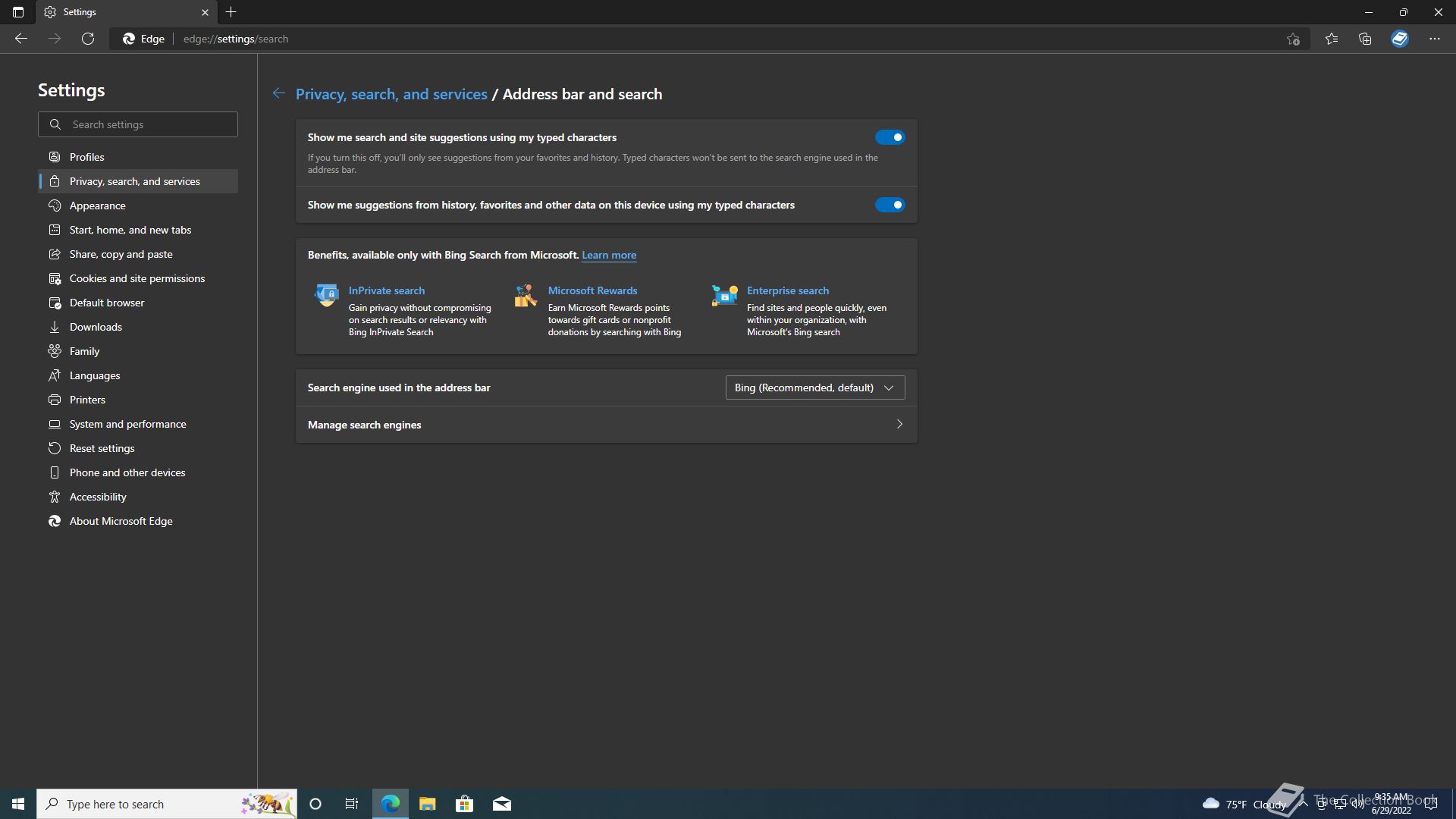Open Start, home, and new tabs section
The image size is (1456, 819).
pos(138,230)
